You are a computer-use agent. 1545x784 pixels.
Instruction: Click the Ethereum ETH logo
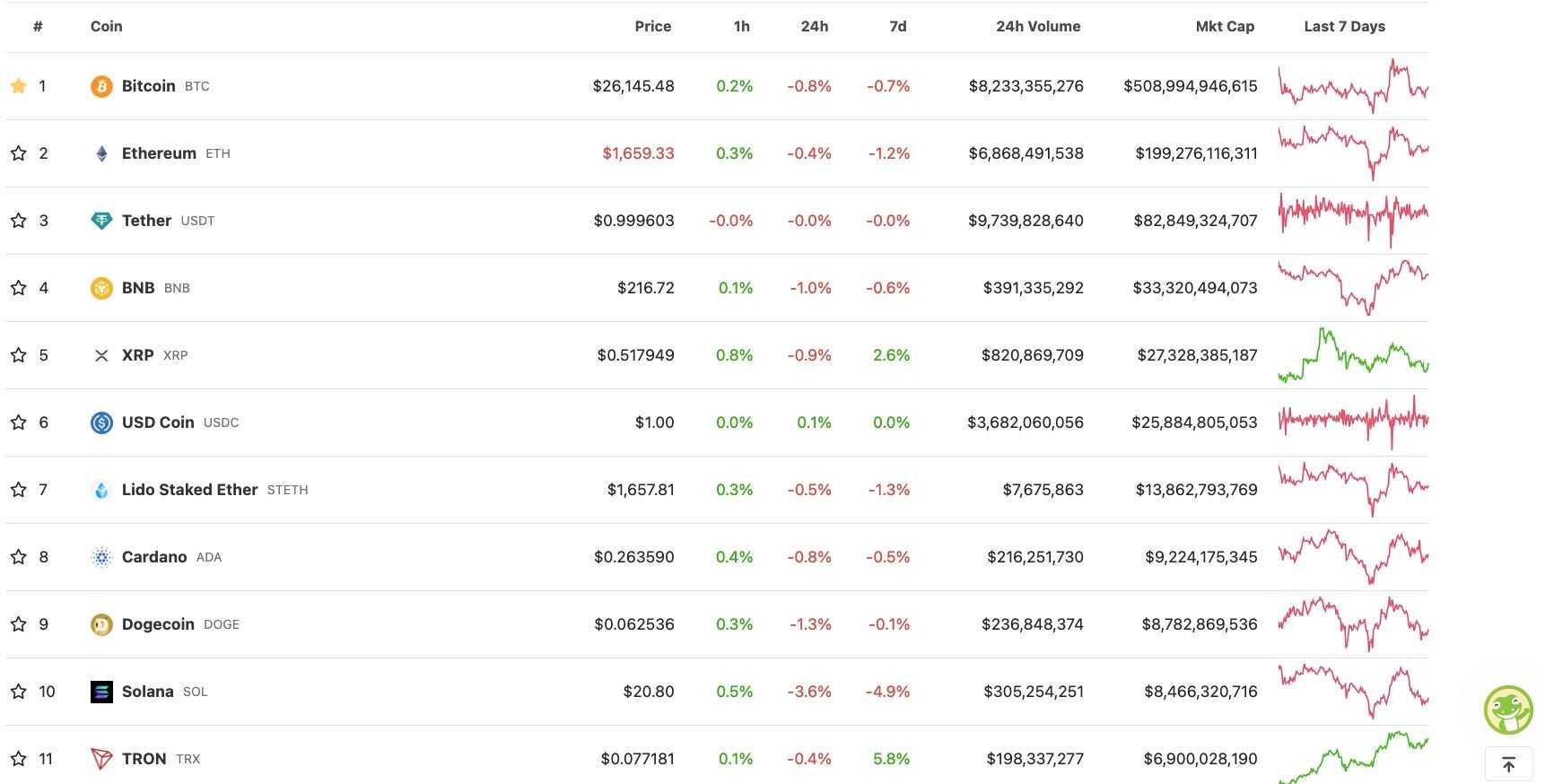(x=101, y=152)
